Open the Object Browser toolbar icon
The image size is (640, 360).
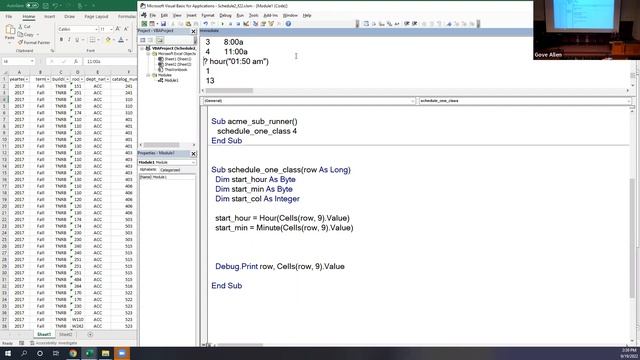[271, 24]
